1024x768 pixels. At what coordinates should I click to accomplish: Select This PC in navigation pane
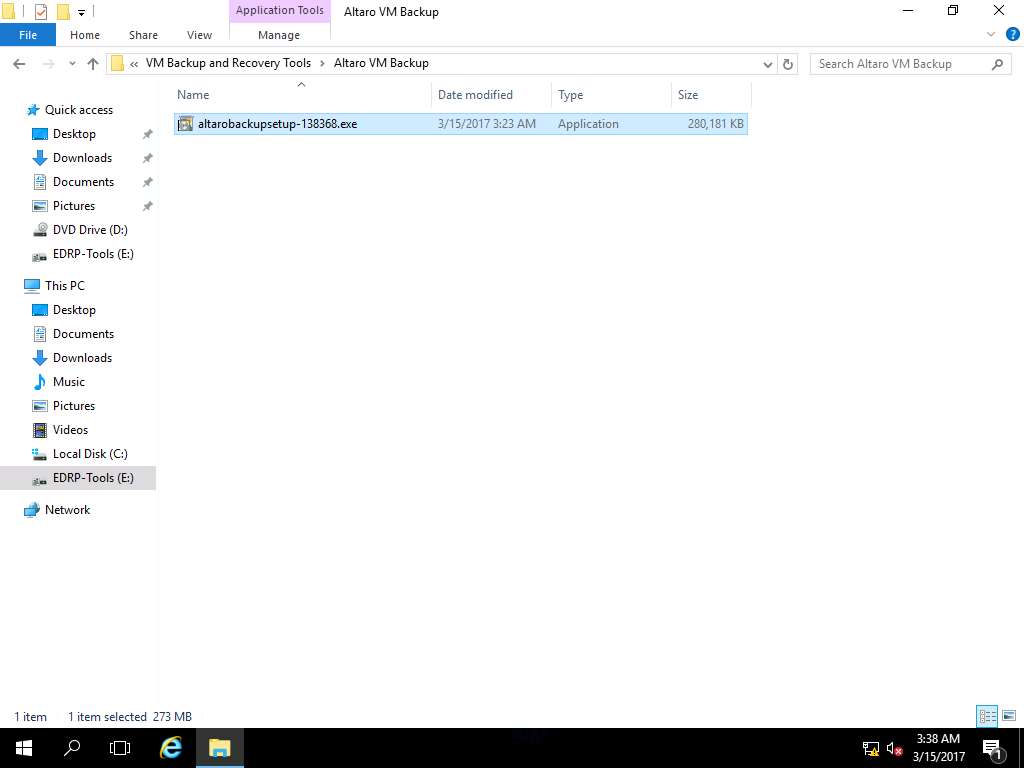click(64, 285)
